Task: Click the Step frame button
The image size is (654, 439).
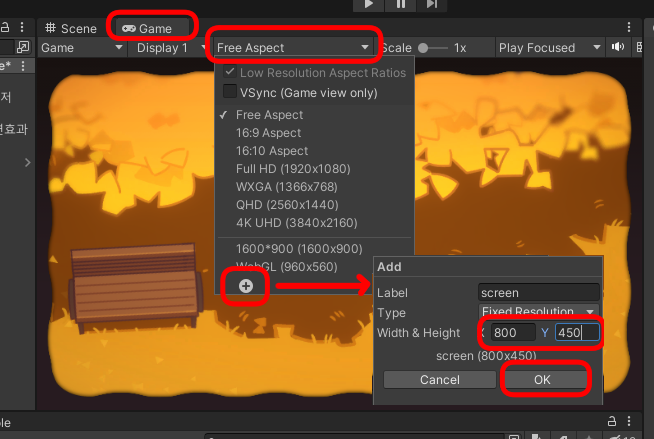Action: pyautogui.click(x=432, y=4)
